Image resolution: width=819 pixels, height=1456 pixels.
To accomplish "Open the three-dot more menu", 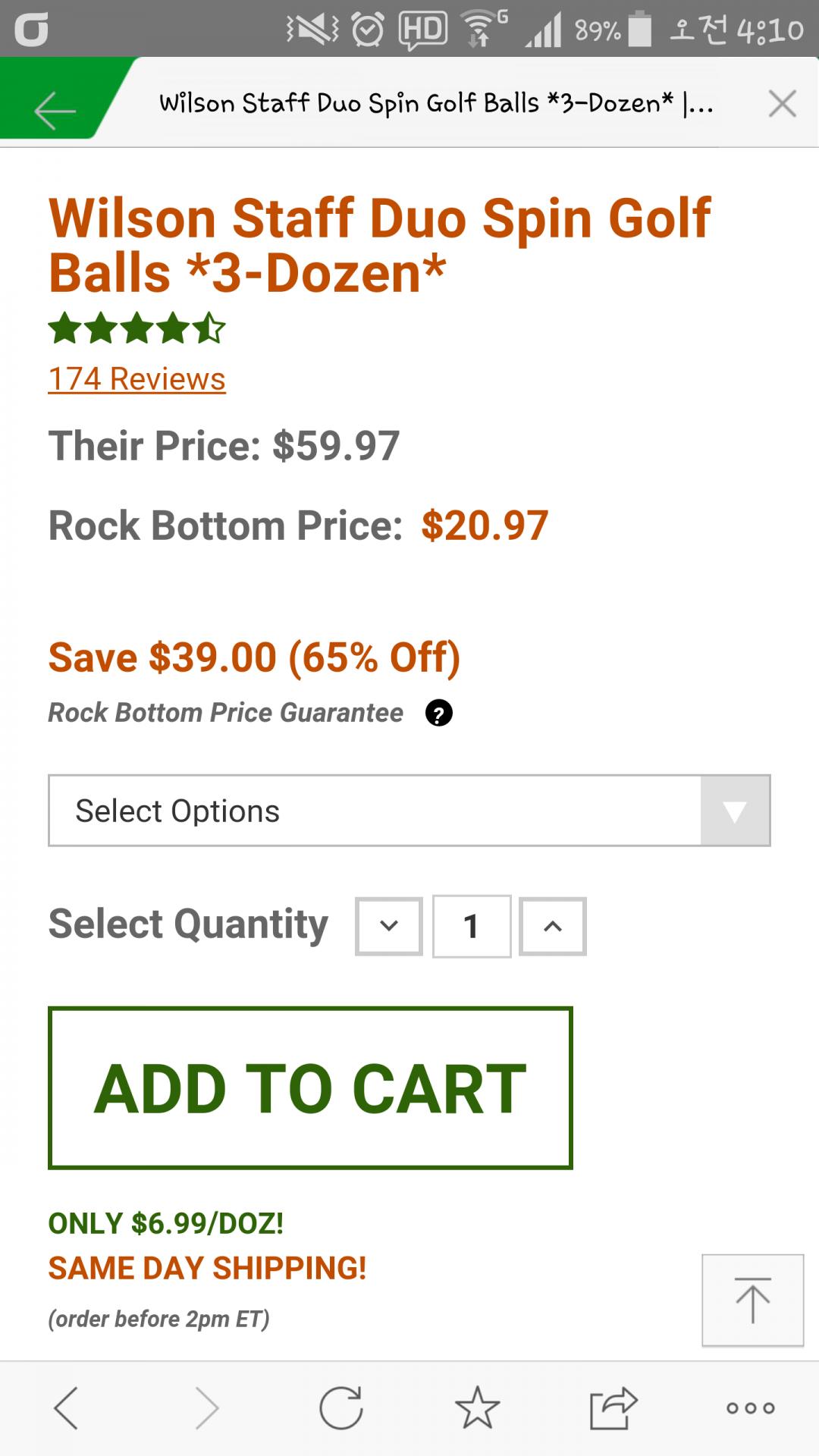I will [x=751, y=1408].
